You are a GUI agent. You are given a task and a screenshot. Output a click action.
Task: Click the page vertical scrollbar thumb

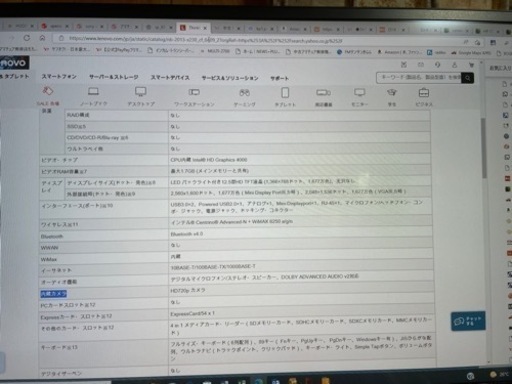484,148
